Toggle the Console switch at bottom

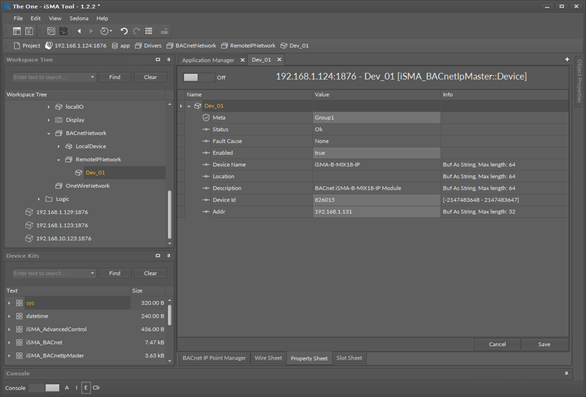coord(44,388)
